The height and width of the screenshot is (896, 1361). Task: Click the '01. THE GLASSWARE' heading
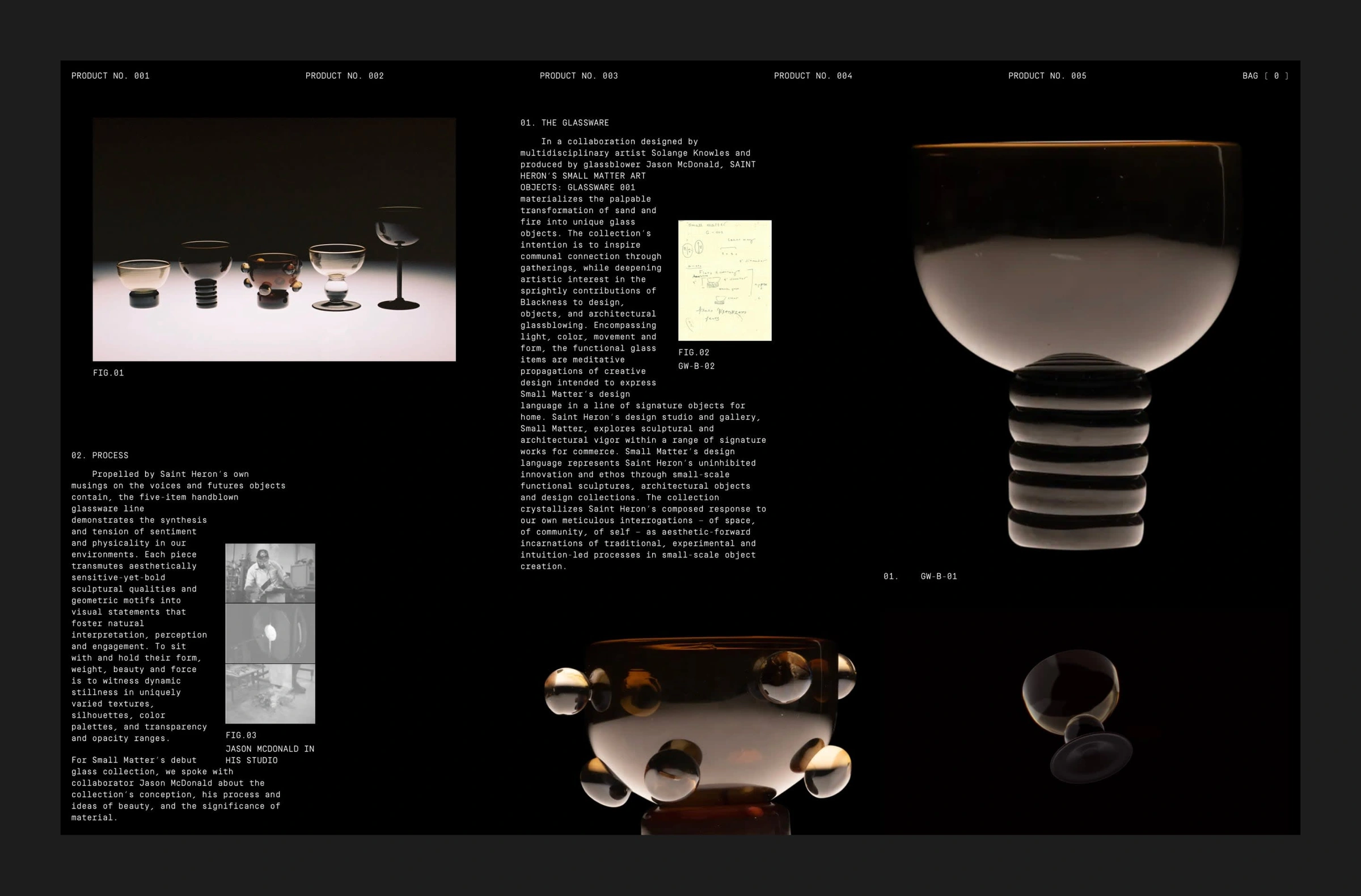click(564, 122)
